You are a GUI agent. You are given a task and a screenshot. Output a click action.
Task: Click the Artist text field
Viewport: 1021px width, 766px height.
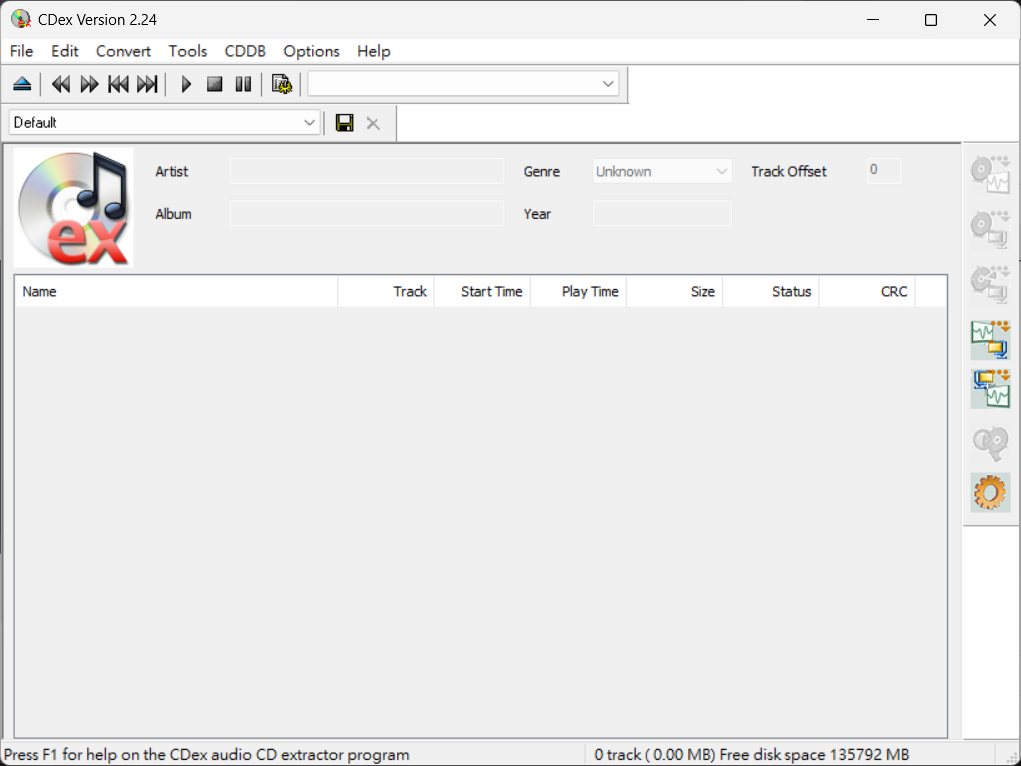pyautogui.click(x=367, y=172)
